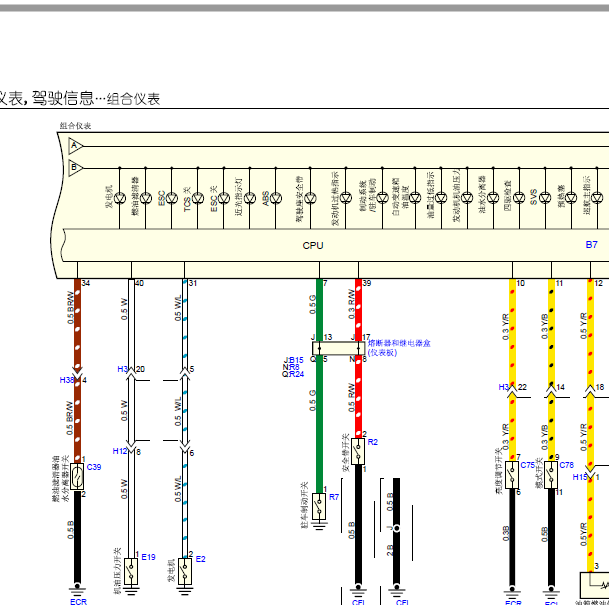Screen dimensions: 609x605
Task: Click the 发动机过热指示 lamp symbol
Action: pyautogui.click(x=346, y=198)
